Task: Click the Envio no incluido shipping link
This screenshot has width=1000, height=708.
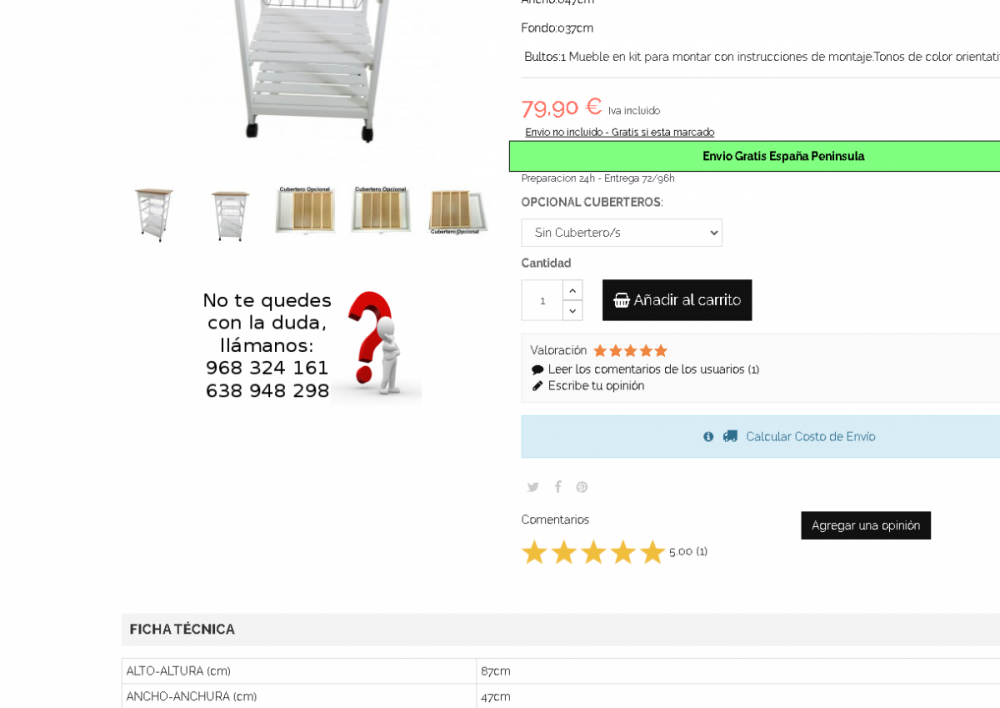Action: pyautogui.click(x=619, y=132)
